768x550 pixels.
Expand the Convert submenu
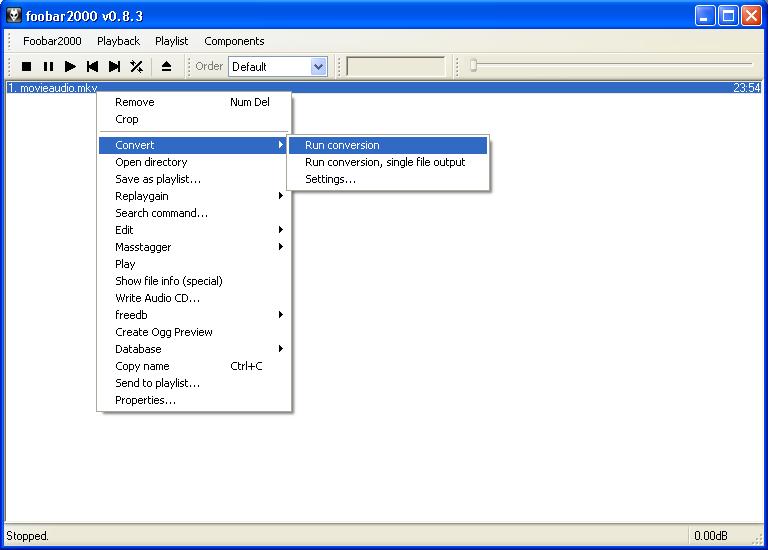coord(193,145)
